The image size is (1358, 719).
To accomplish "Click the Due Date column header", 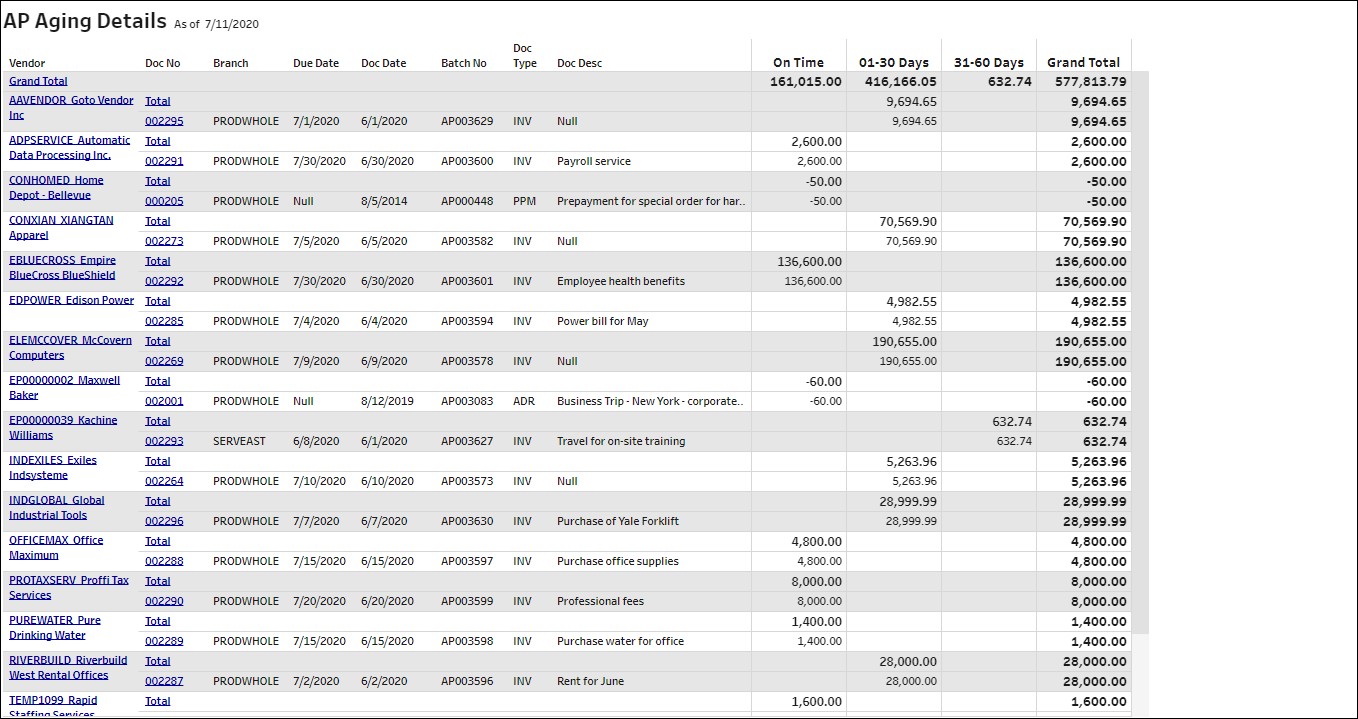I will tap(316, 63).
